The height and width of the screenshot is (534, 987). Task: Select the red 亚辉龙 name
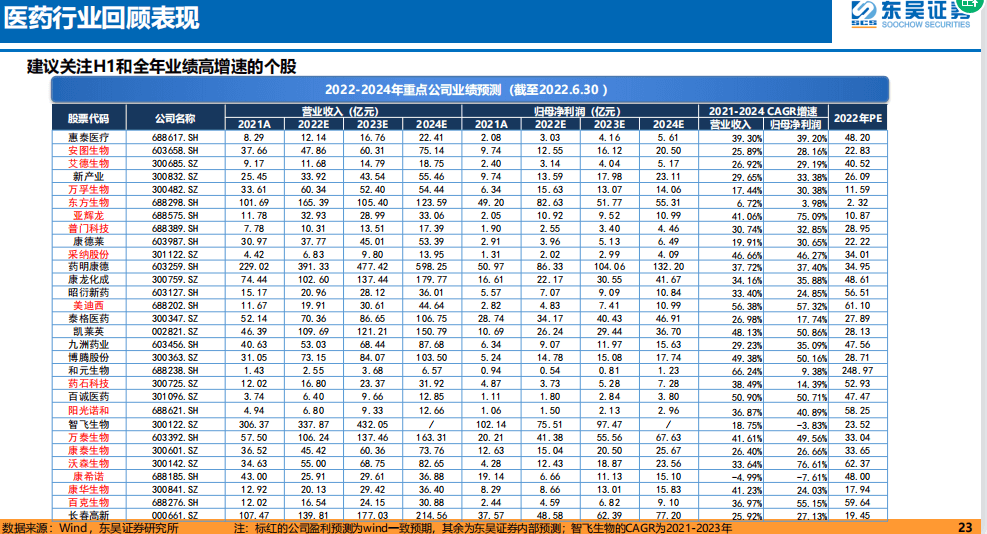click(89, 215)
